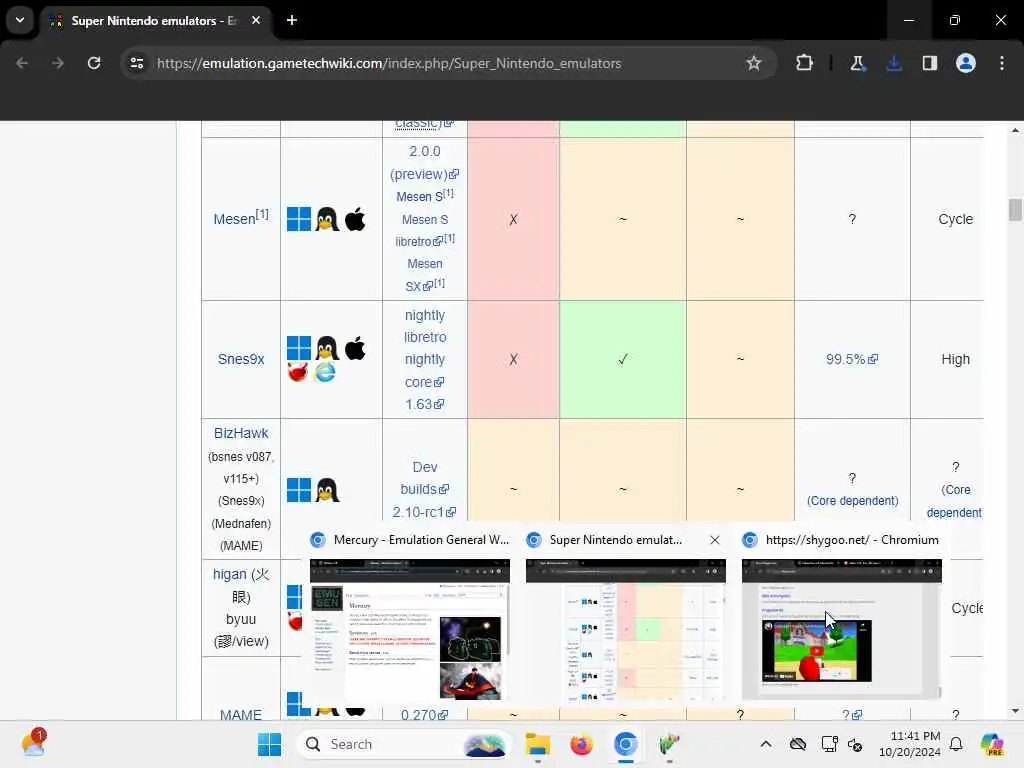Reload the current page
Screen dimensions: 1024x768
(x=94, y=63)
